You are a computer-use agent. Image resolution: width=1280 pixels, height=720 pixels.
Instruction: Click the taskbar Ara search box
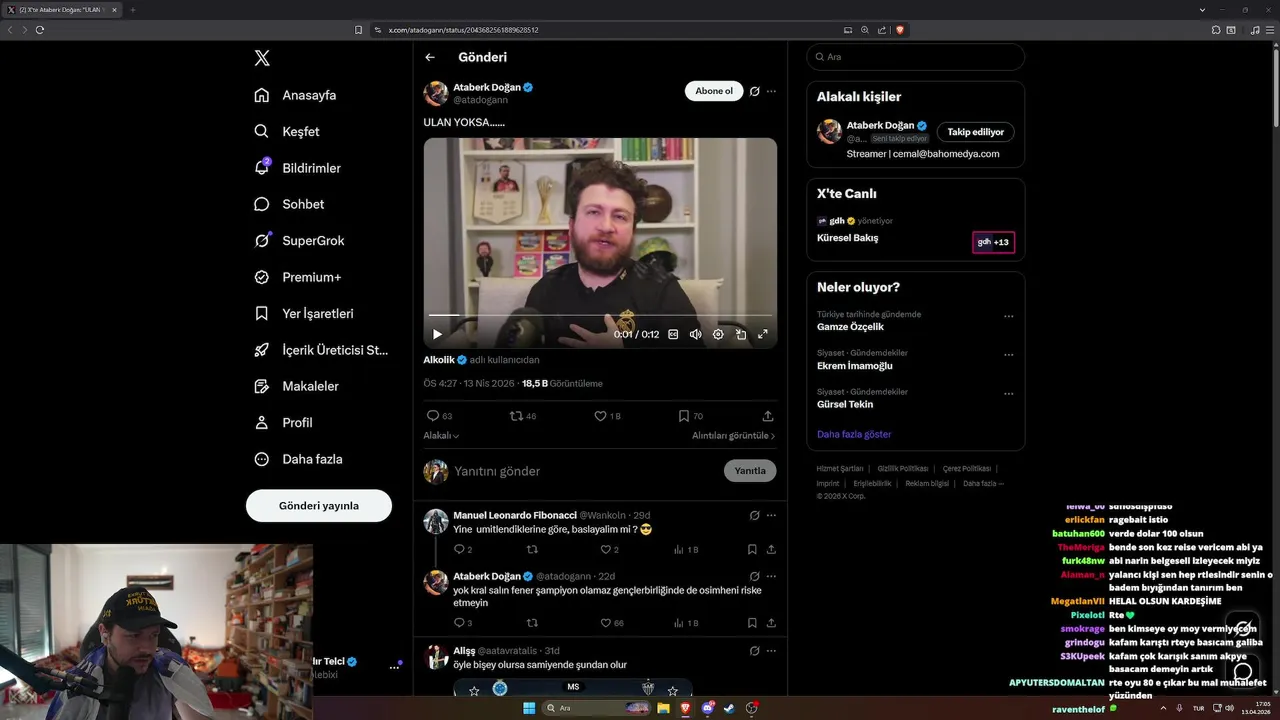click(598, 708)
